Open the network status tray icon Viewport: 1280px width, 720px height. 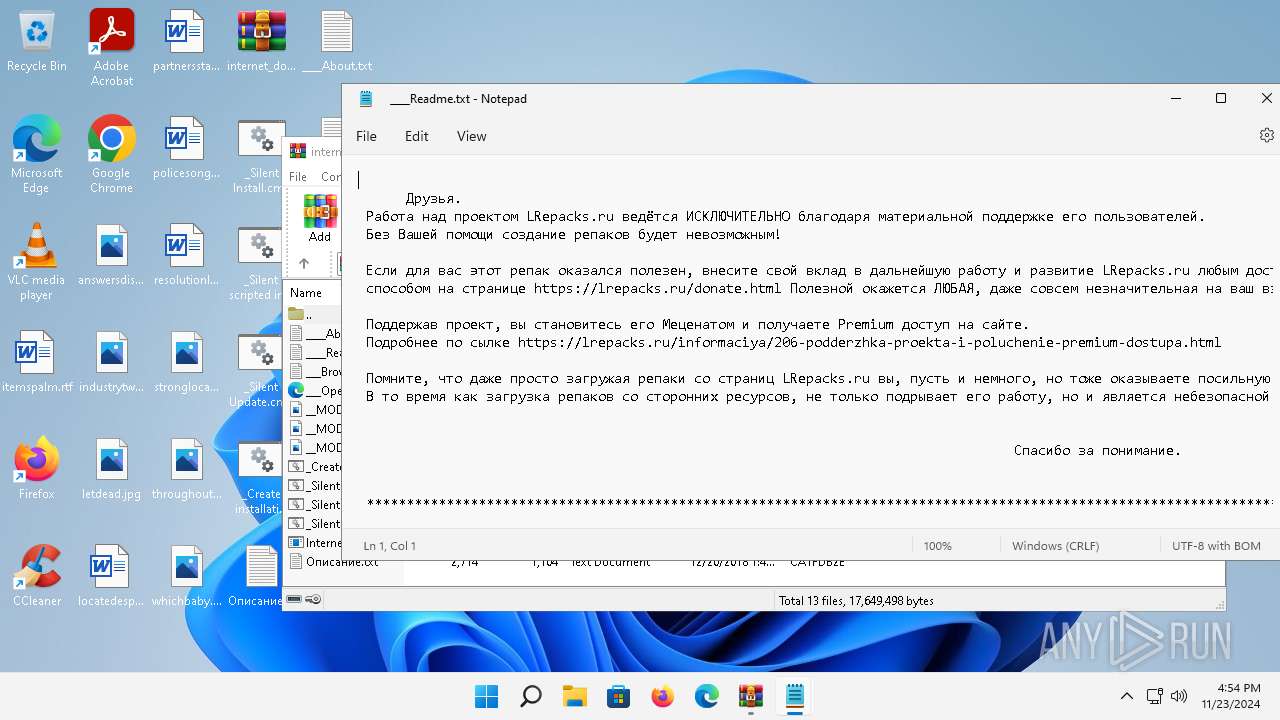tap(1154, 696)
